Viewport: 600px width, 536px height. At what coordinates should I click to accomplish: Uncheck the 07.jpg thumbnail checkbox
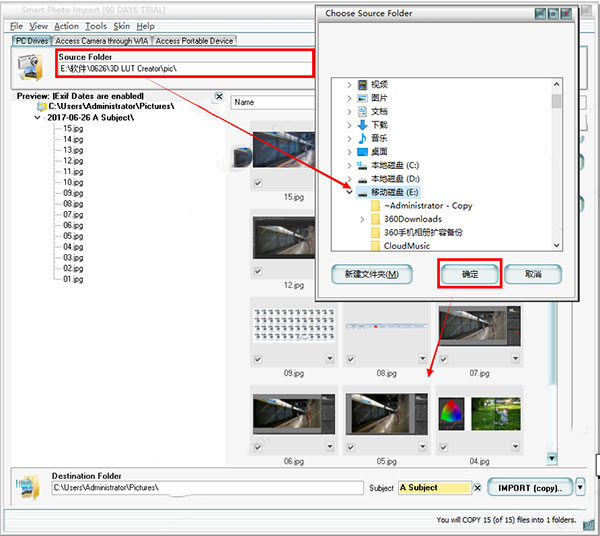443,359
